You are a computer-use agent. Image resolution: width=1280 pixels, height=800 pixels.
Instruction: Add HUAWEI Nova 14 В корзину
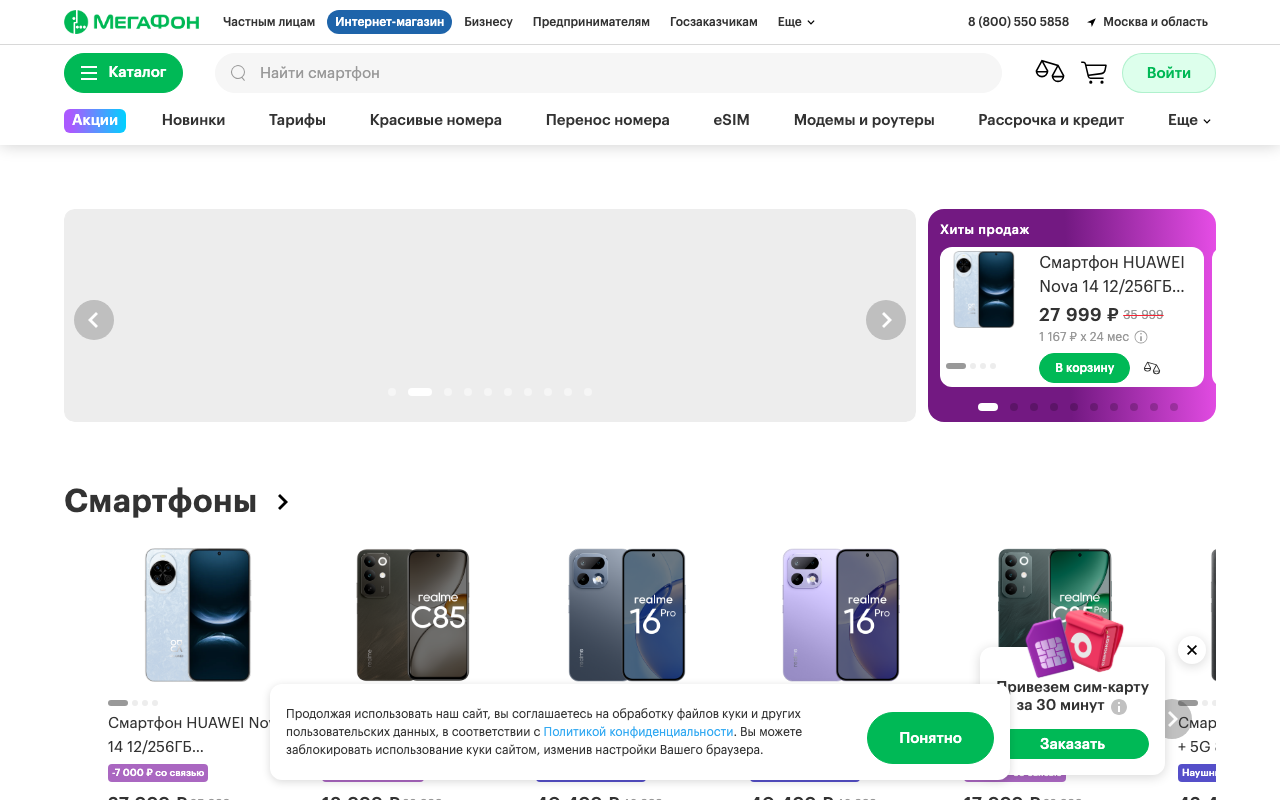pyautogui.click(x=1084, y=368)
